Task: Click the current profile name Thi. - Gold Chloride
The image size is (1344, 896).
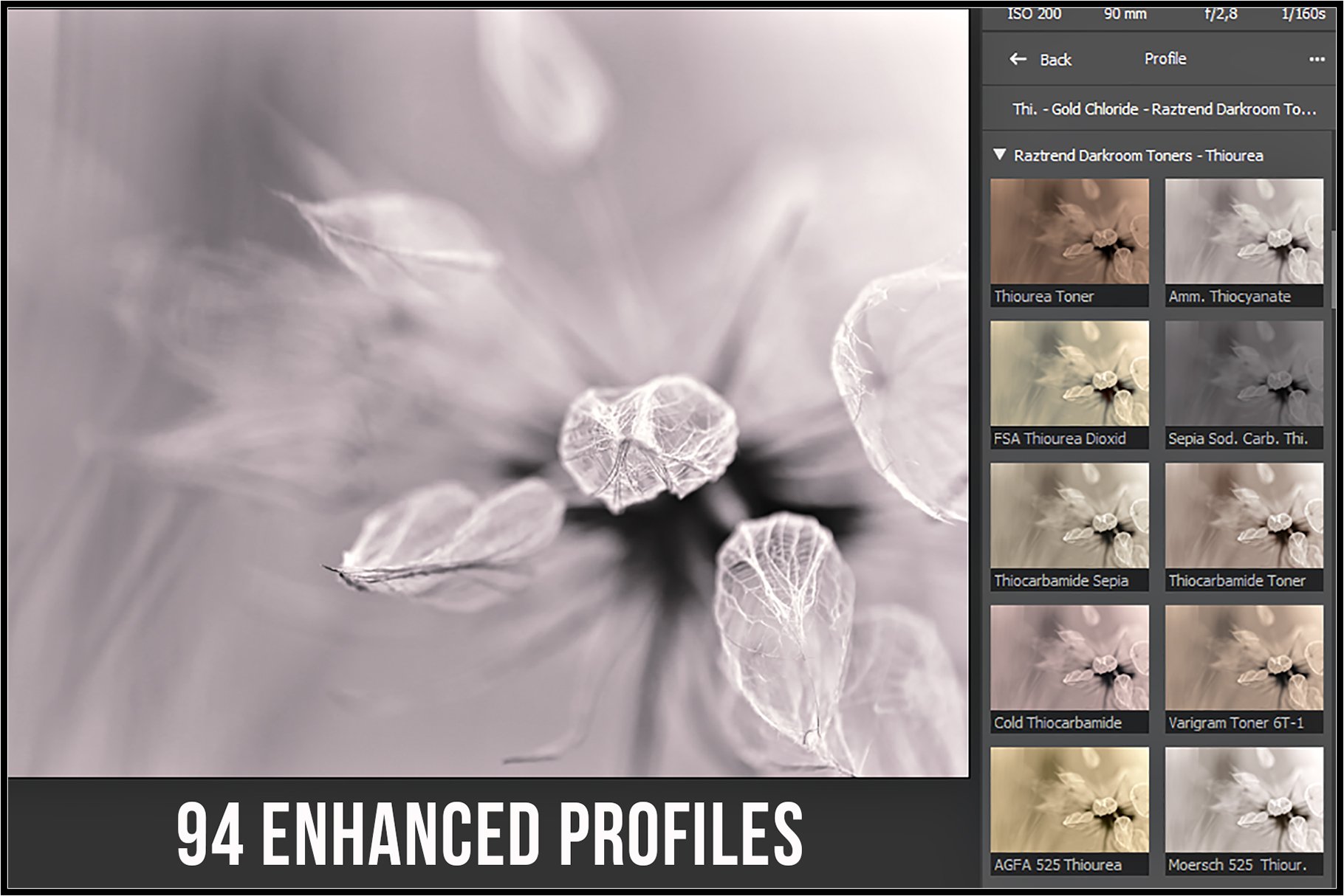Action: 1165,109
